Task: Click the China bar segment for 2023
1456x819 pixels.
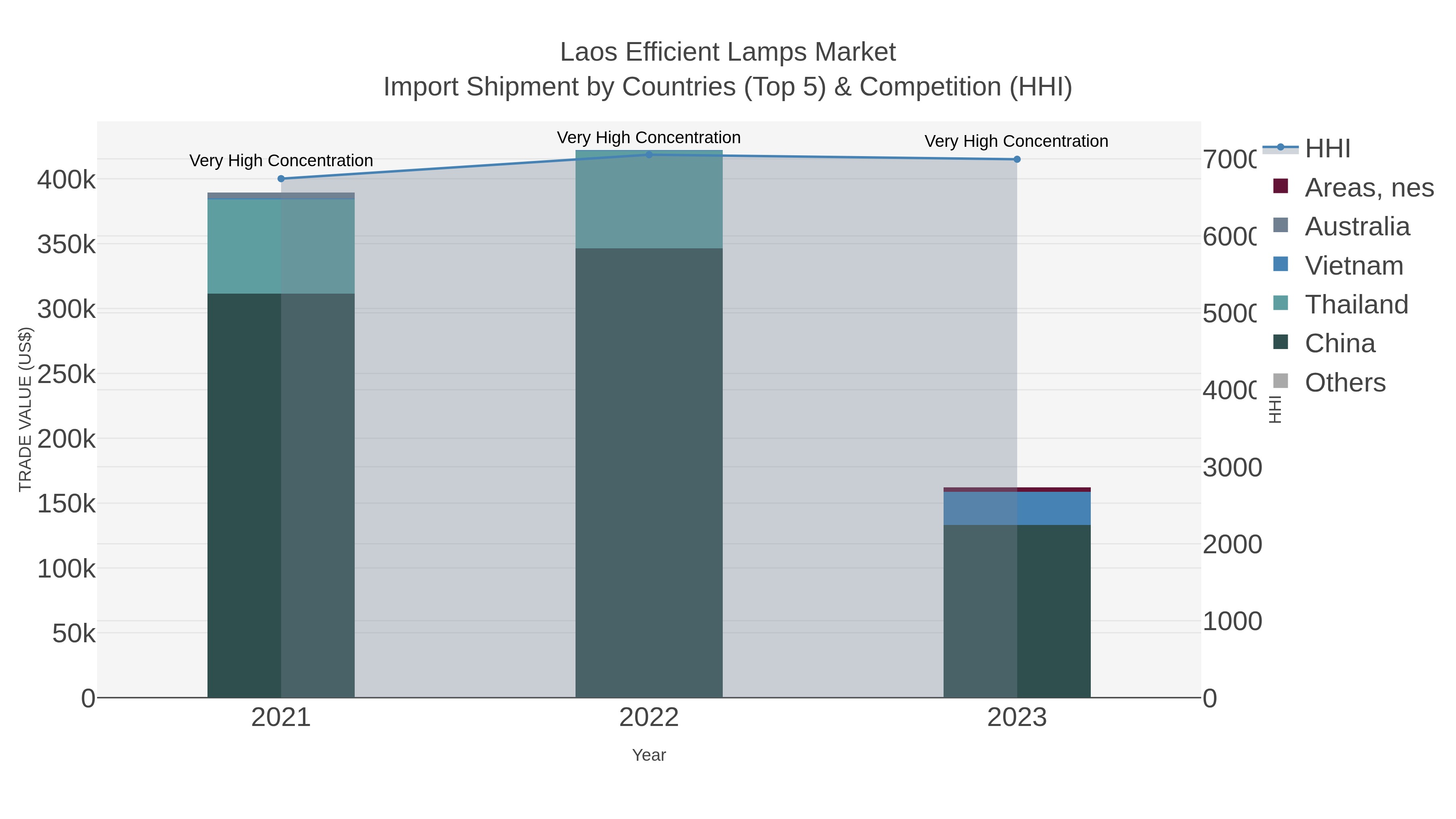Action: (x=1017, y=611)
